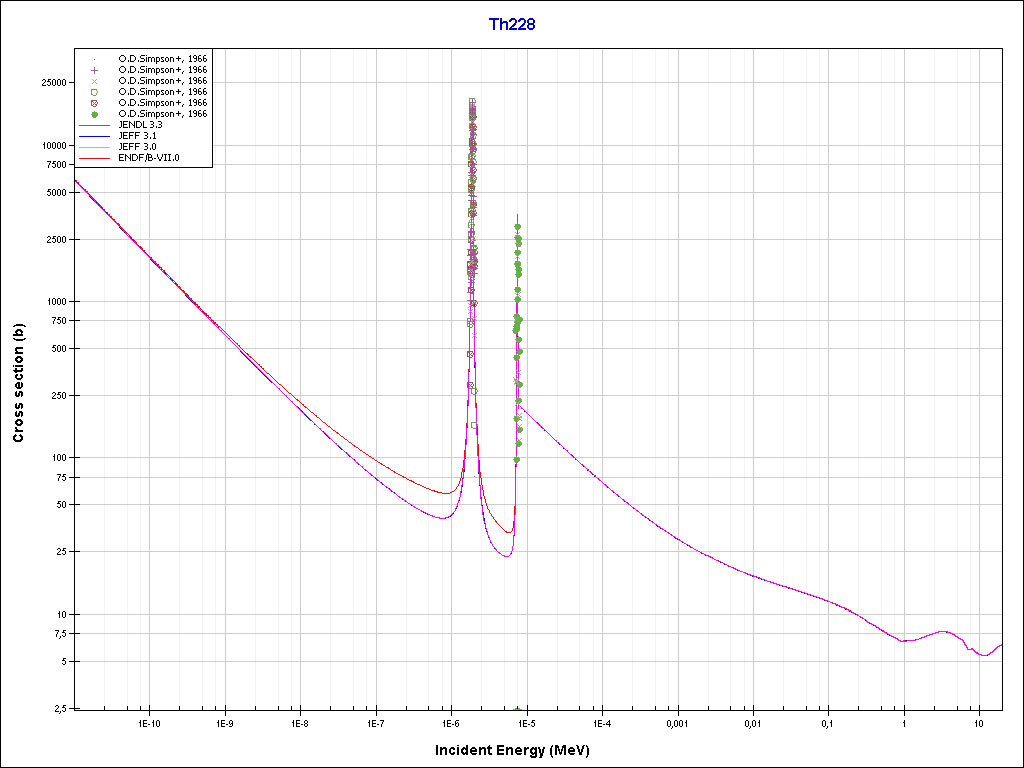Click the hollow green square legend marker

[94, 92]
